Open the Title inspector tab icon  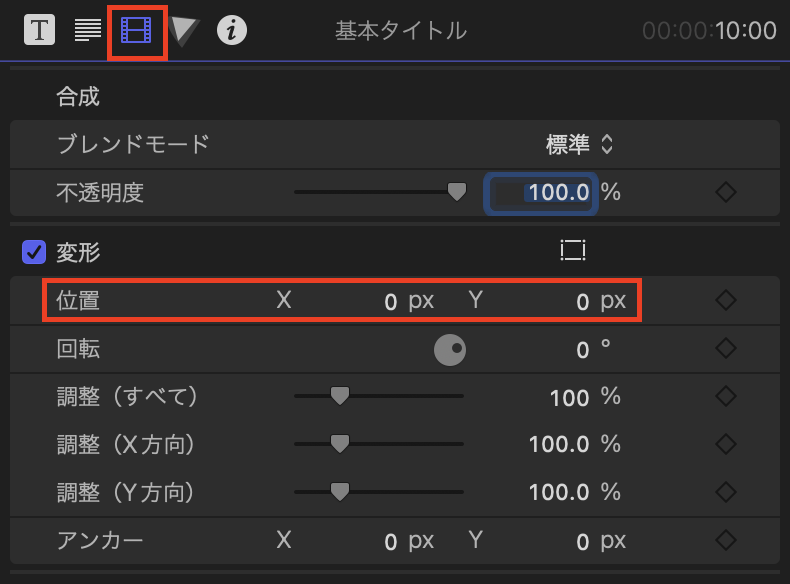tap(88, 30)
